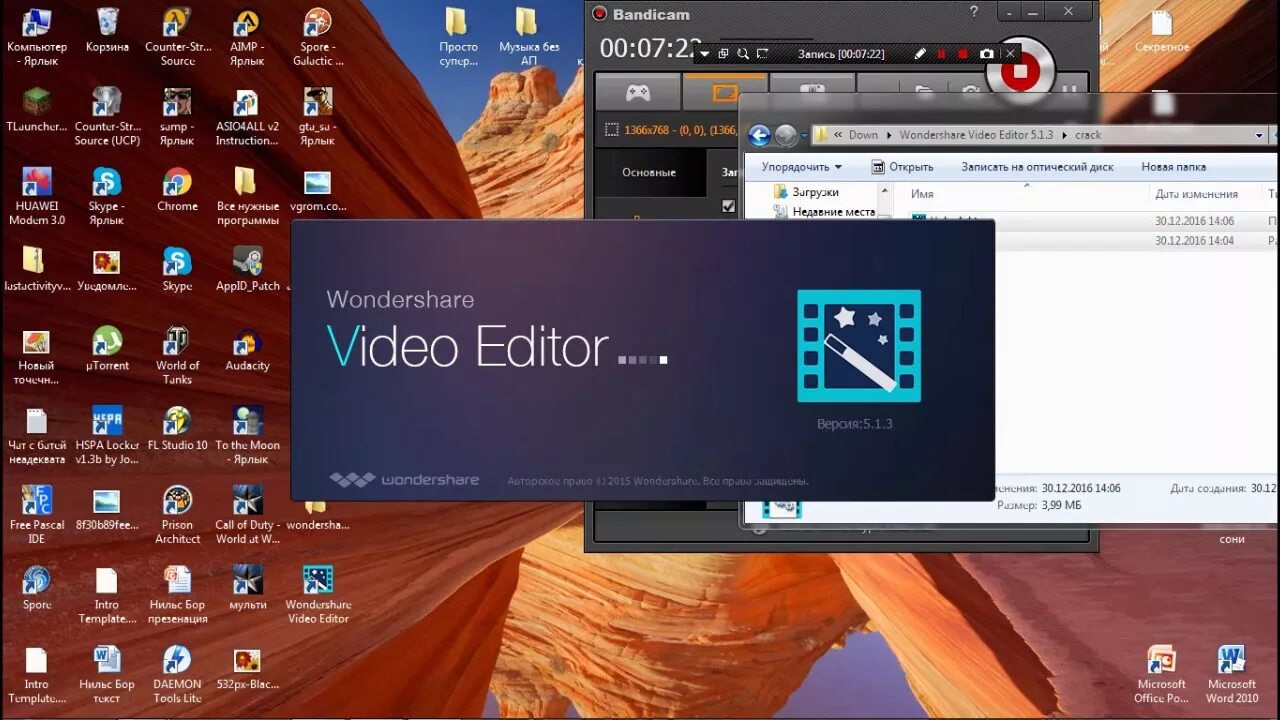Open the AppID_Patch desktop icon
The height and width of the screenshot is (720, 1280).
[247, 269]
